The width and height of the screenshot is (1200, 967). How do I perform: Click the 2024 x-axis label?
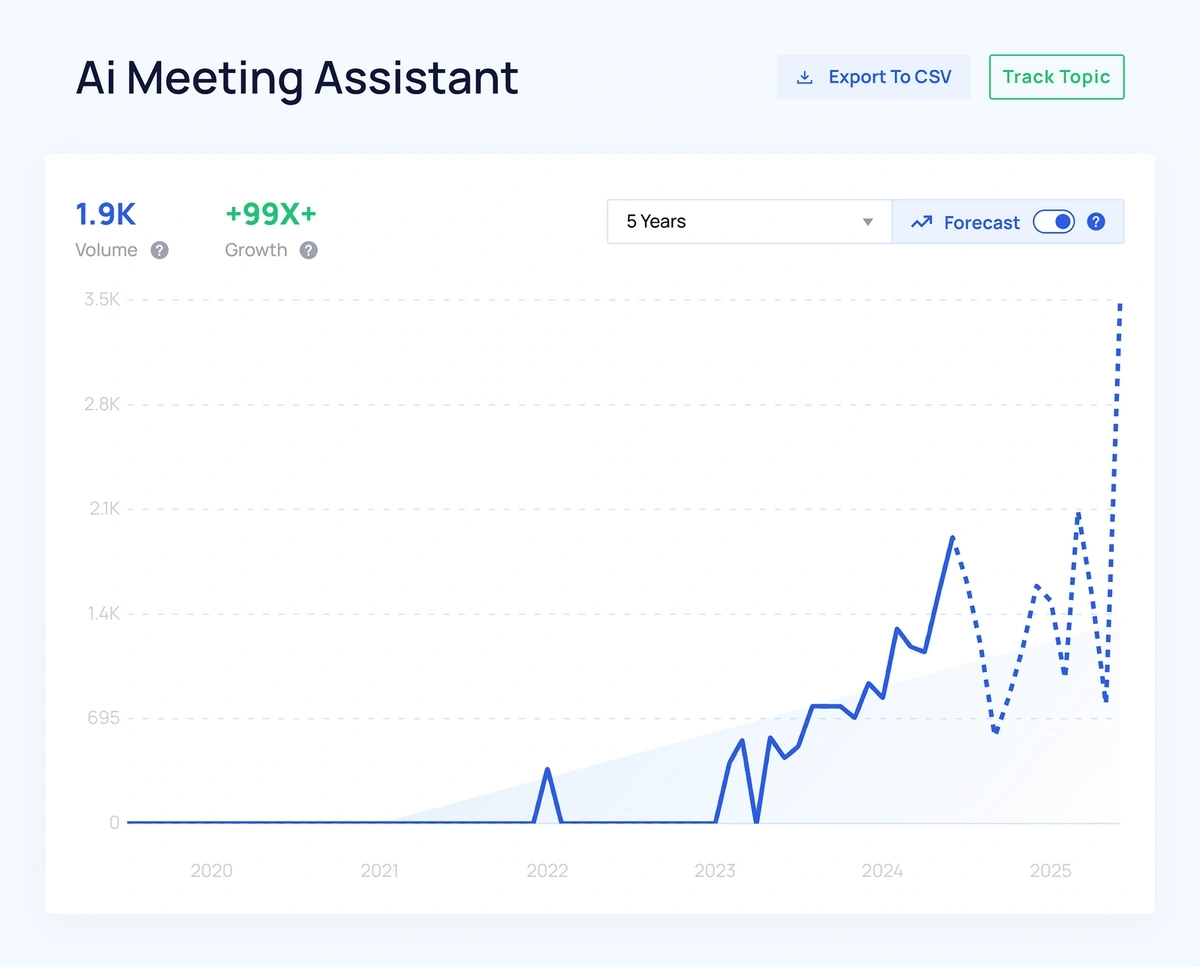coord(883,871)
